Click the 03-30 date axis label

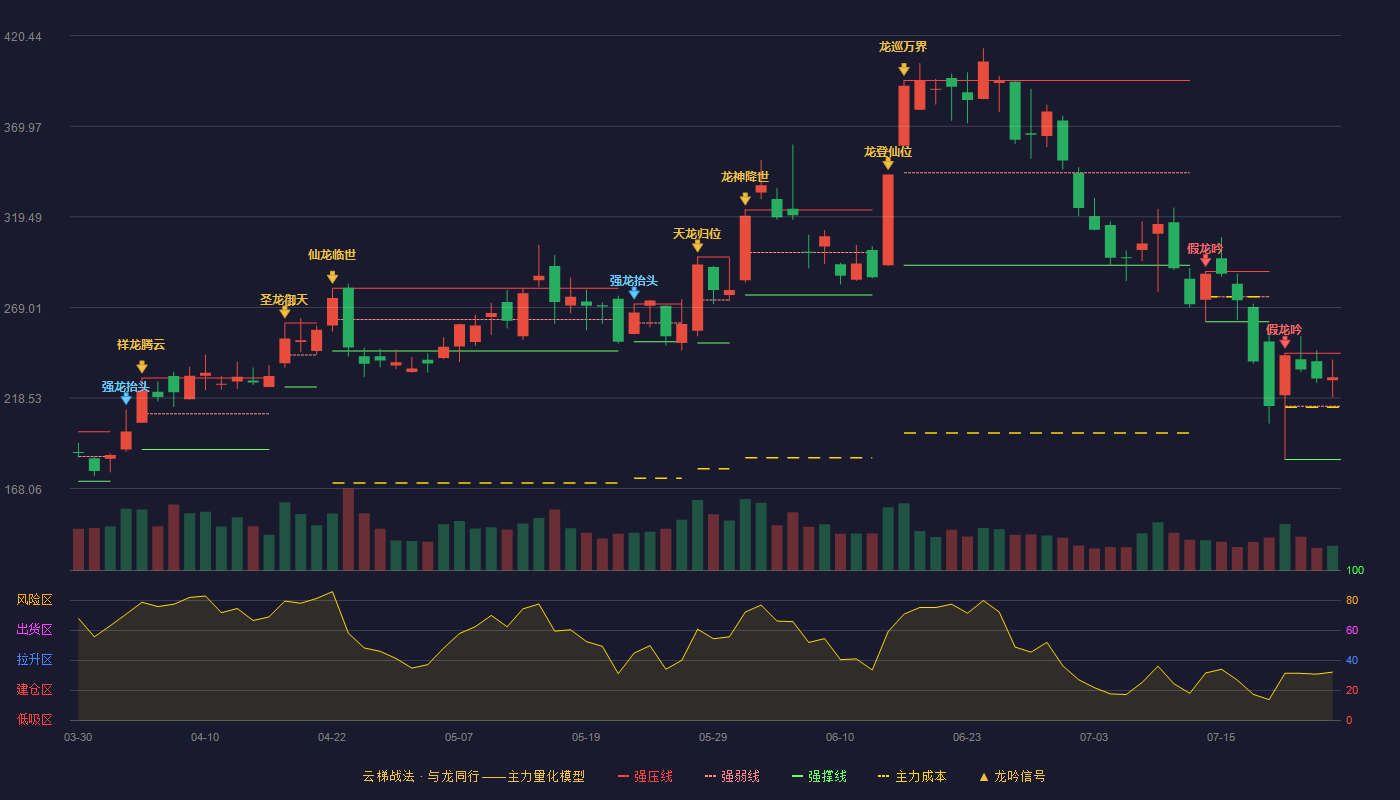[x=78, y=737]
